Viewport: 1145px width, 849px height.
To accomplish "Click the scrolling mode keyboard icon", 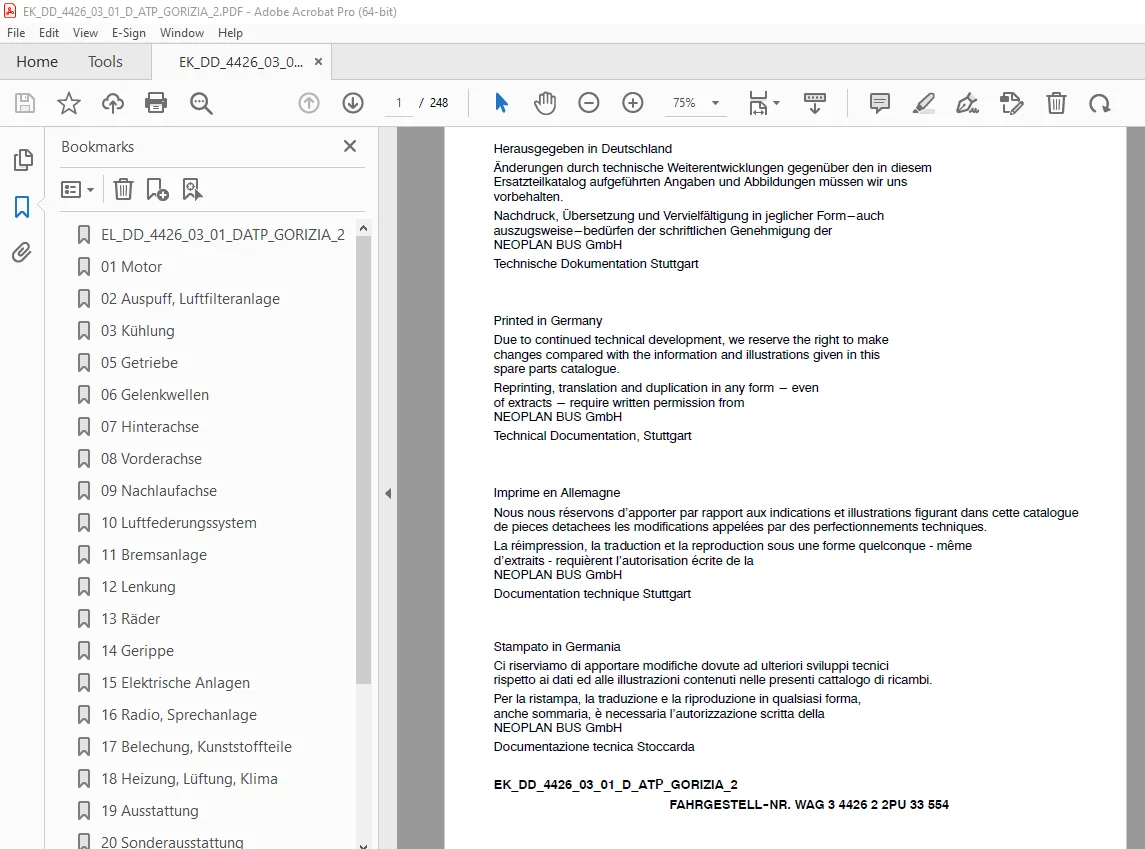I will tap(814, 103).
